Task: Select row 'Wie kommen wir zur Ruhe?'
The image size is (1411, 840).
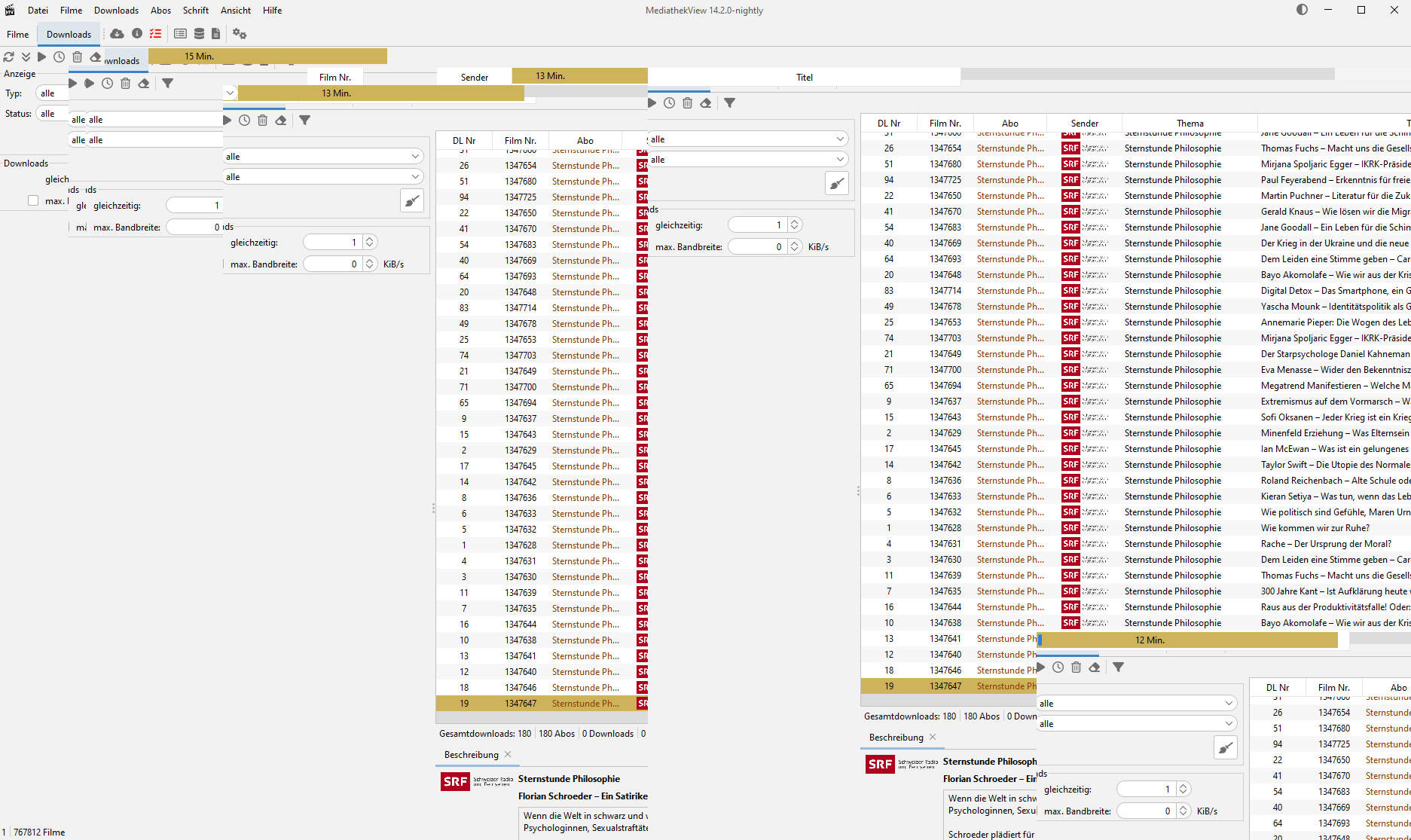Action: click(x=1136, y=528)
